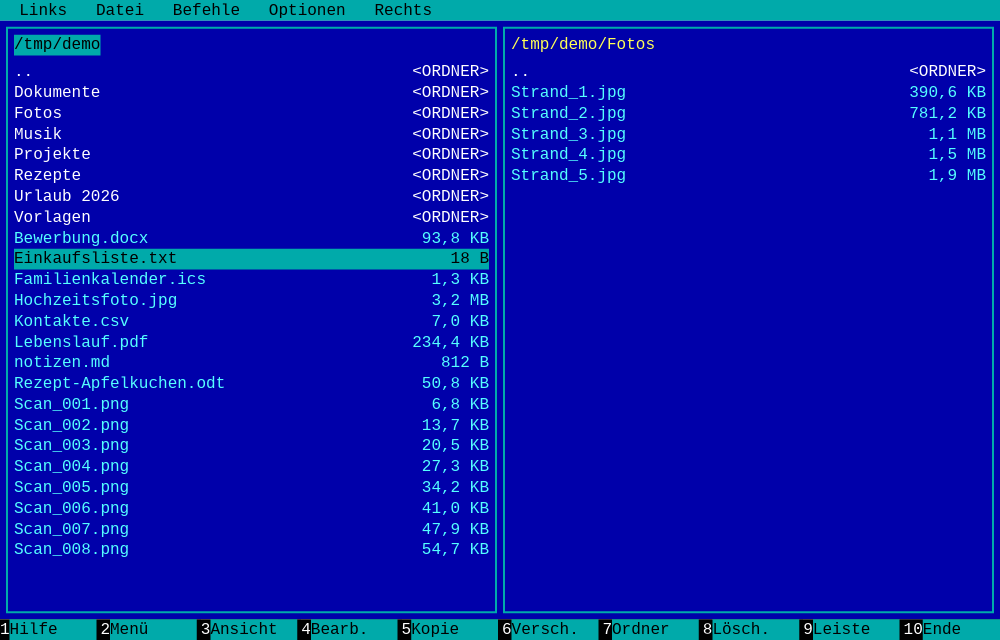This screenshot has height=640, width=1000.
Task: Select the highlighted Einkaufsliste.txt file
Action: point(251,258)
